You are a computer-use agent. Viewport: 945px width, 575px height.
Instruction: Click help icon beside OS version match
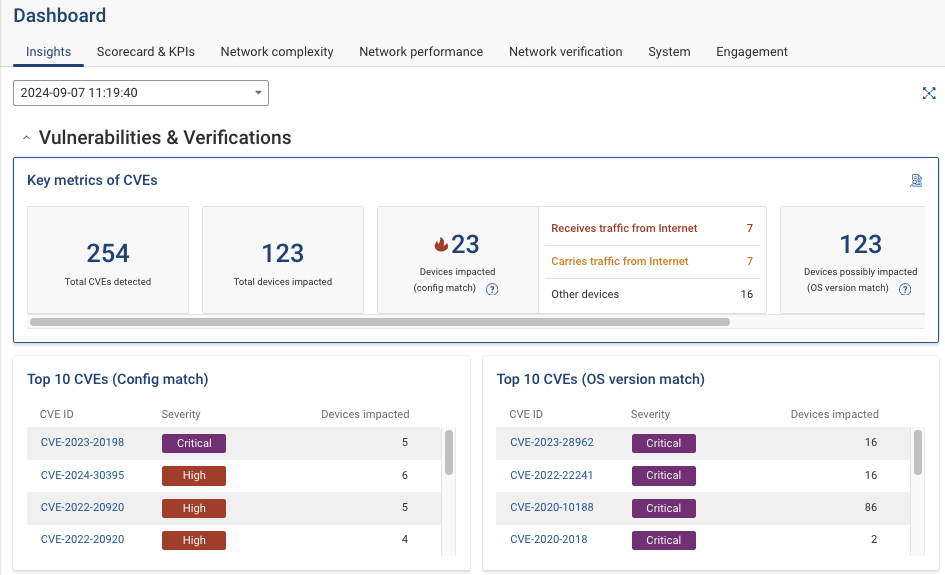pyautogui.click(x=905, y=289)
